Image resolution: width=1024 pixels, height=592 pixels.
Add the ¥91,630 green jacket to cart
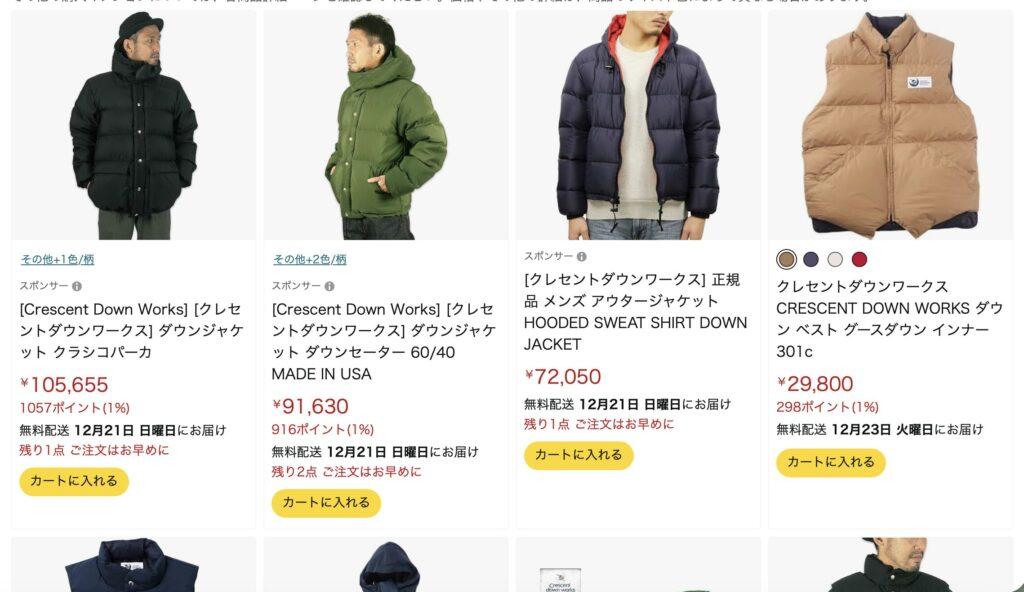[326, 503]
